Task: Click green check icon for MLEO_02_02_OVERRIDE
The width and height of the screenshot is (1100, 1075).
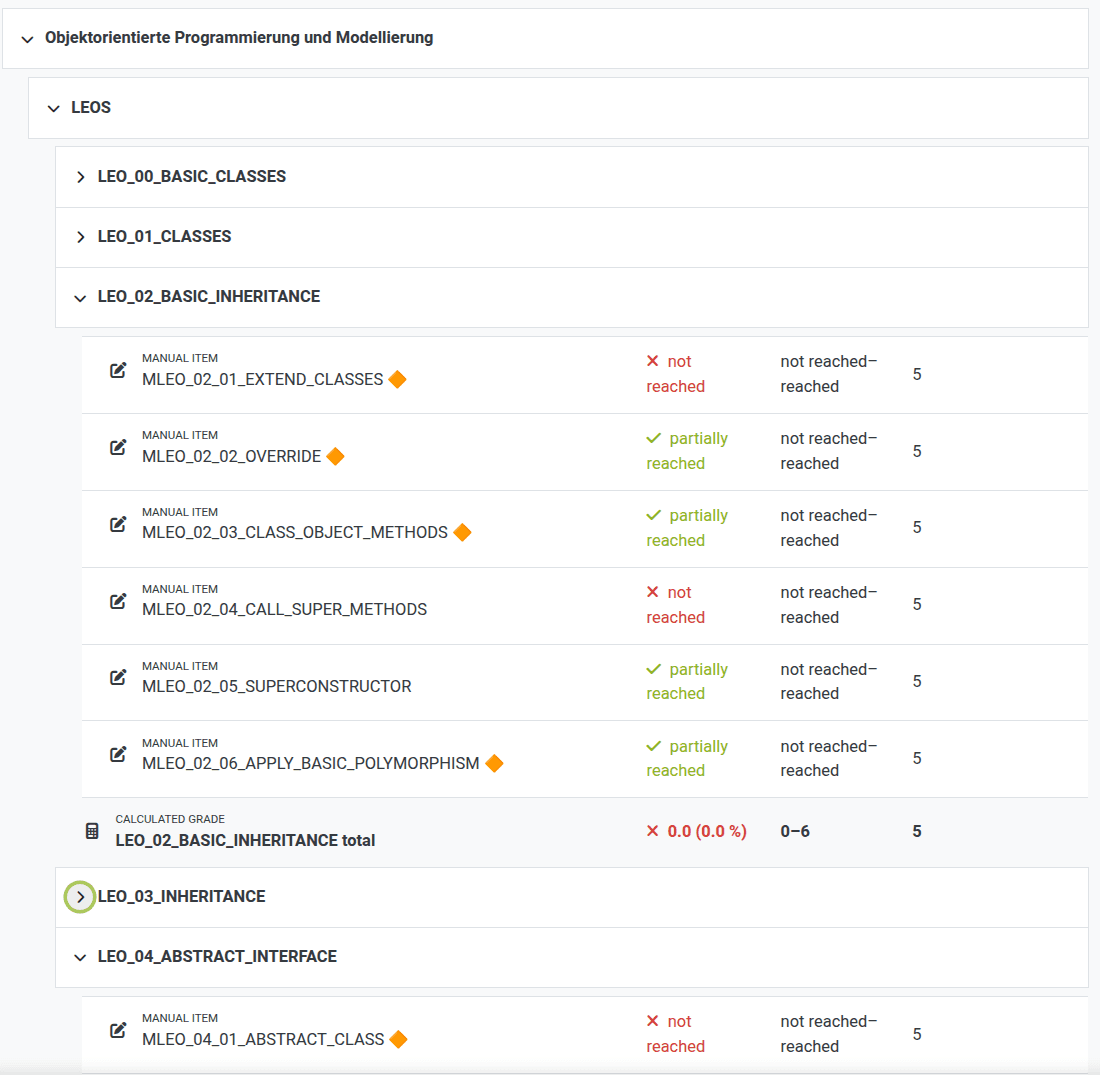Action: pos(654,439)
